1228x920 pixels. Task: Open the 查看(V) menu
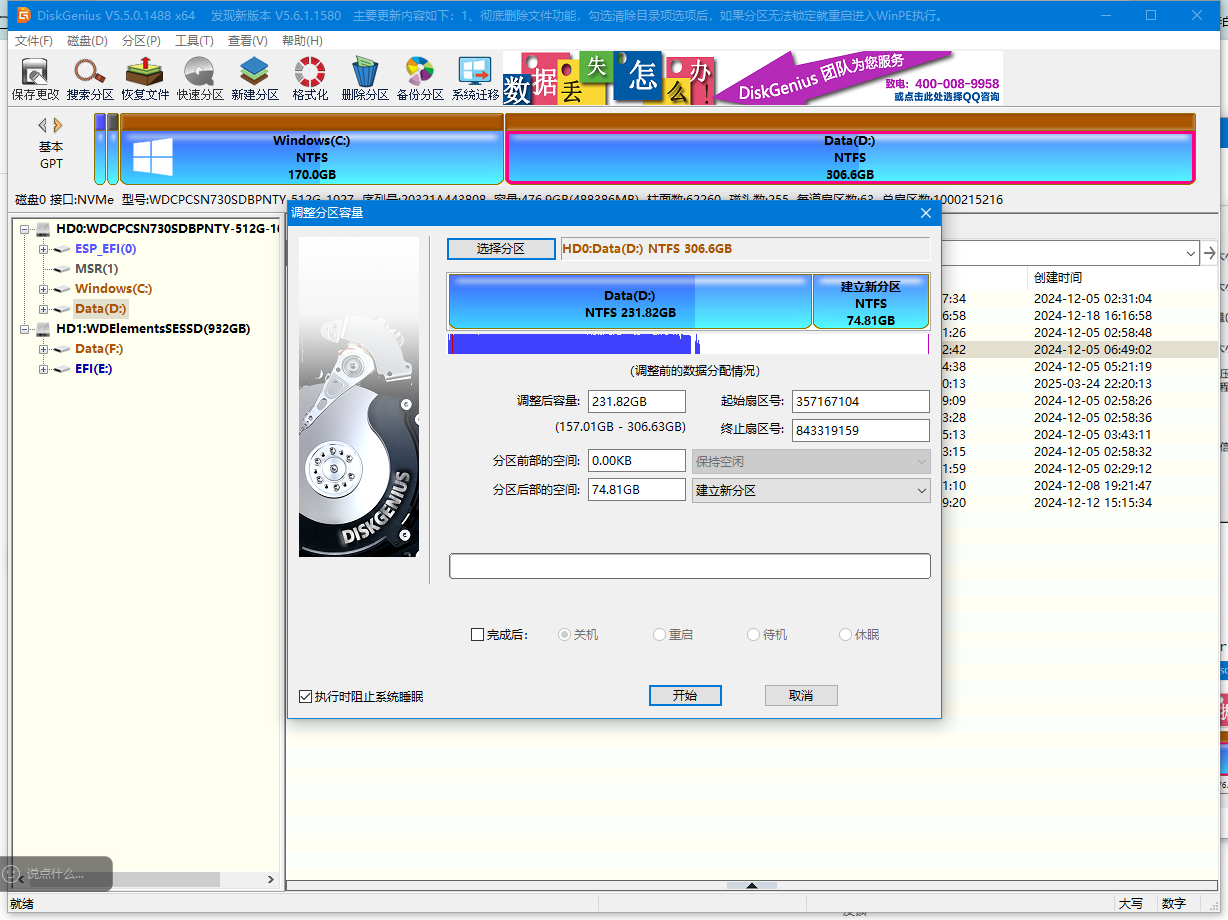pos(248,41)
